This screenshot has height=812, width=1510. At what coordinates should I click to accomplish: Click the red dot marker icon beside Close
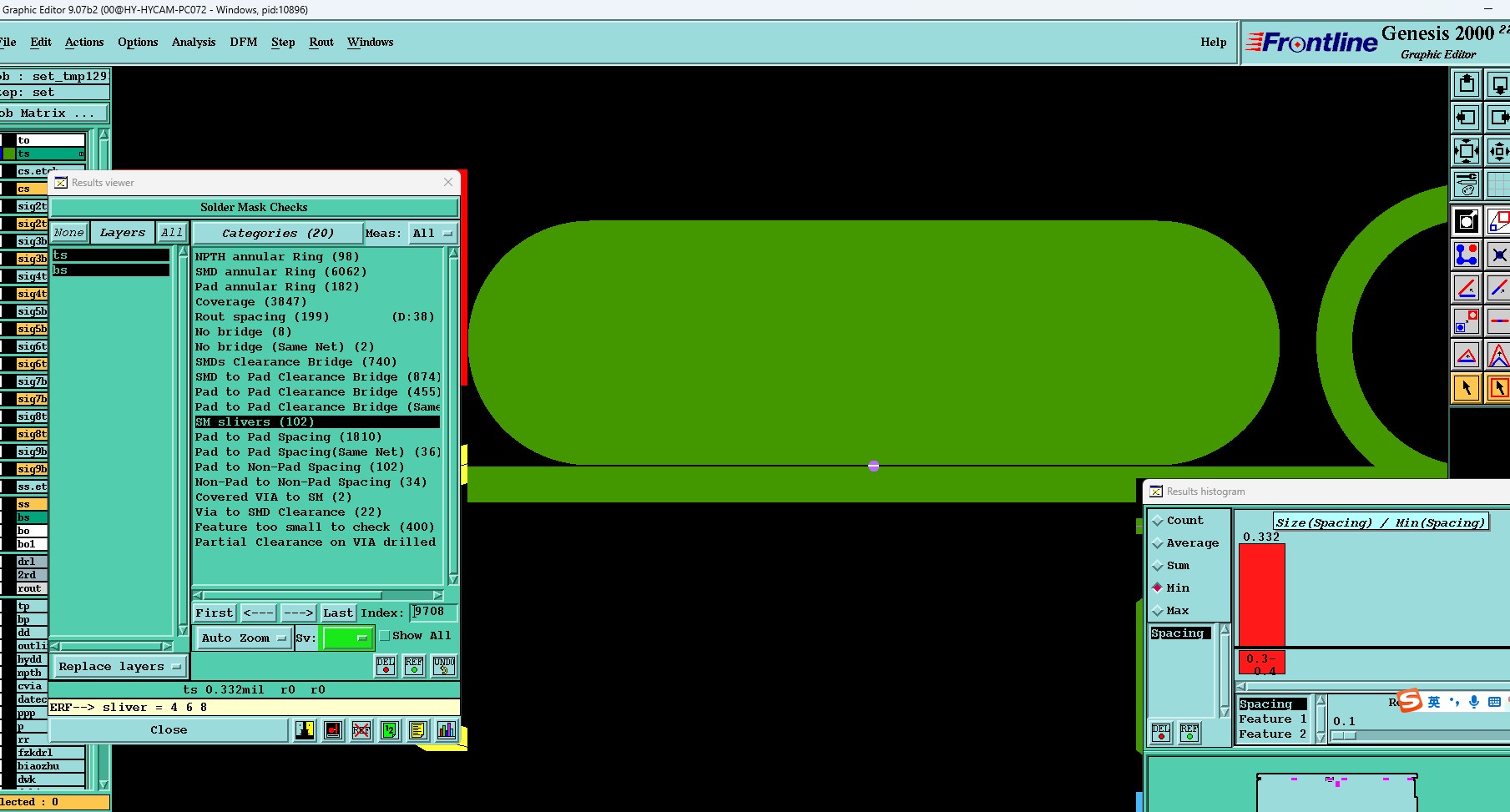coord(333,730)
